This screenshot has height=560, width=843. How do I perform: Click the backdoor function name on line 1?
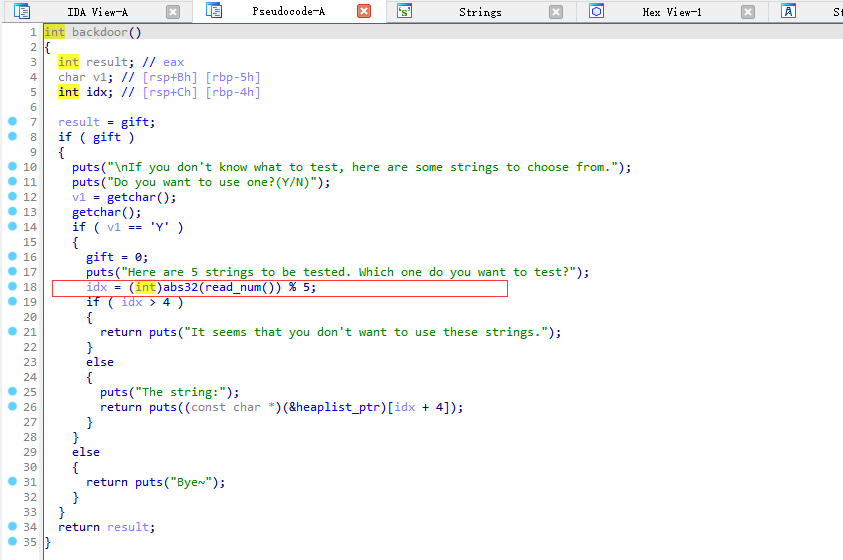point(99,32)
